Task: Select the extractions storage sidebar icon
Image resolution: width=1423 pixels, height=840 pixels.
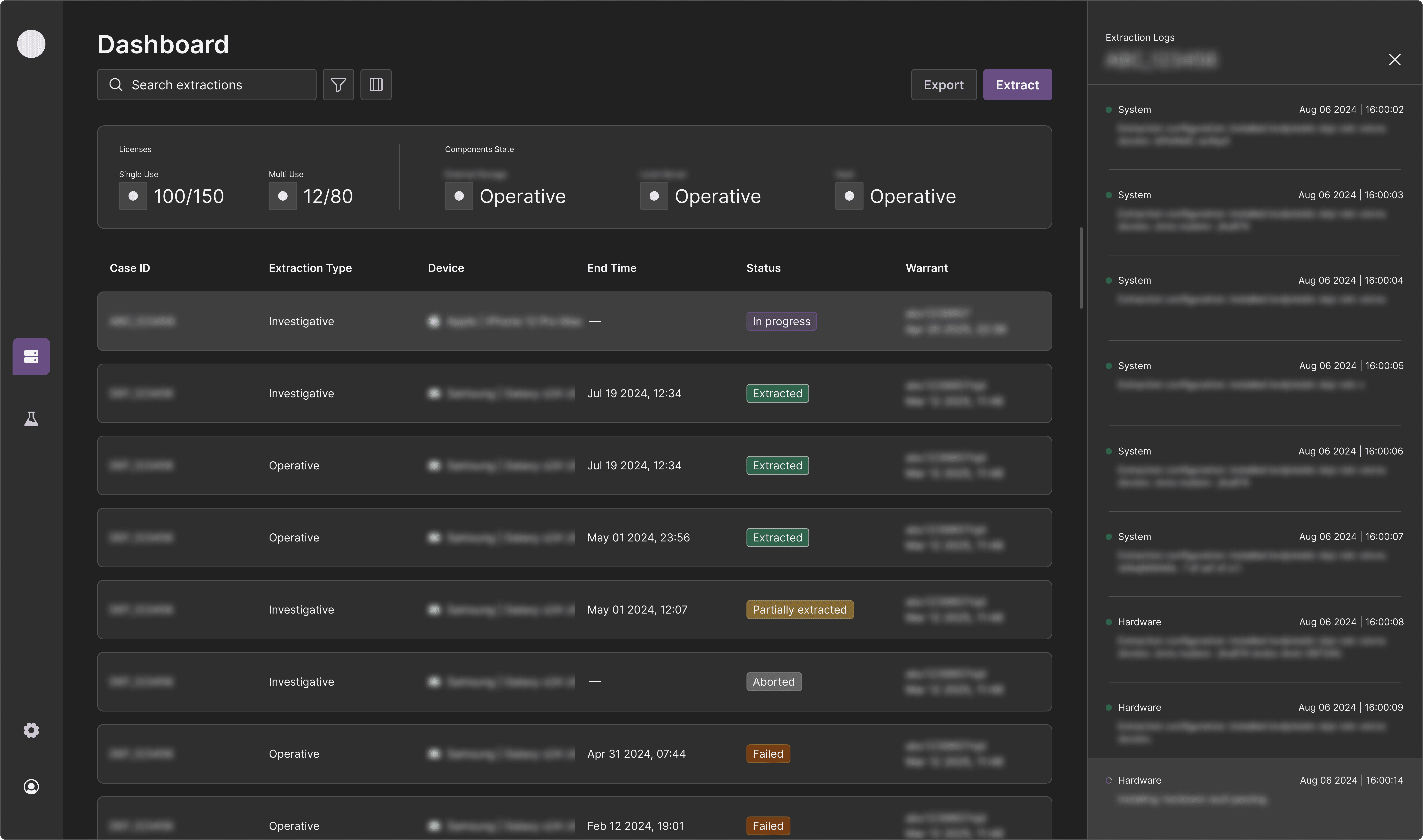Action: [x=31, y=357]
